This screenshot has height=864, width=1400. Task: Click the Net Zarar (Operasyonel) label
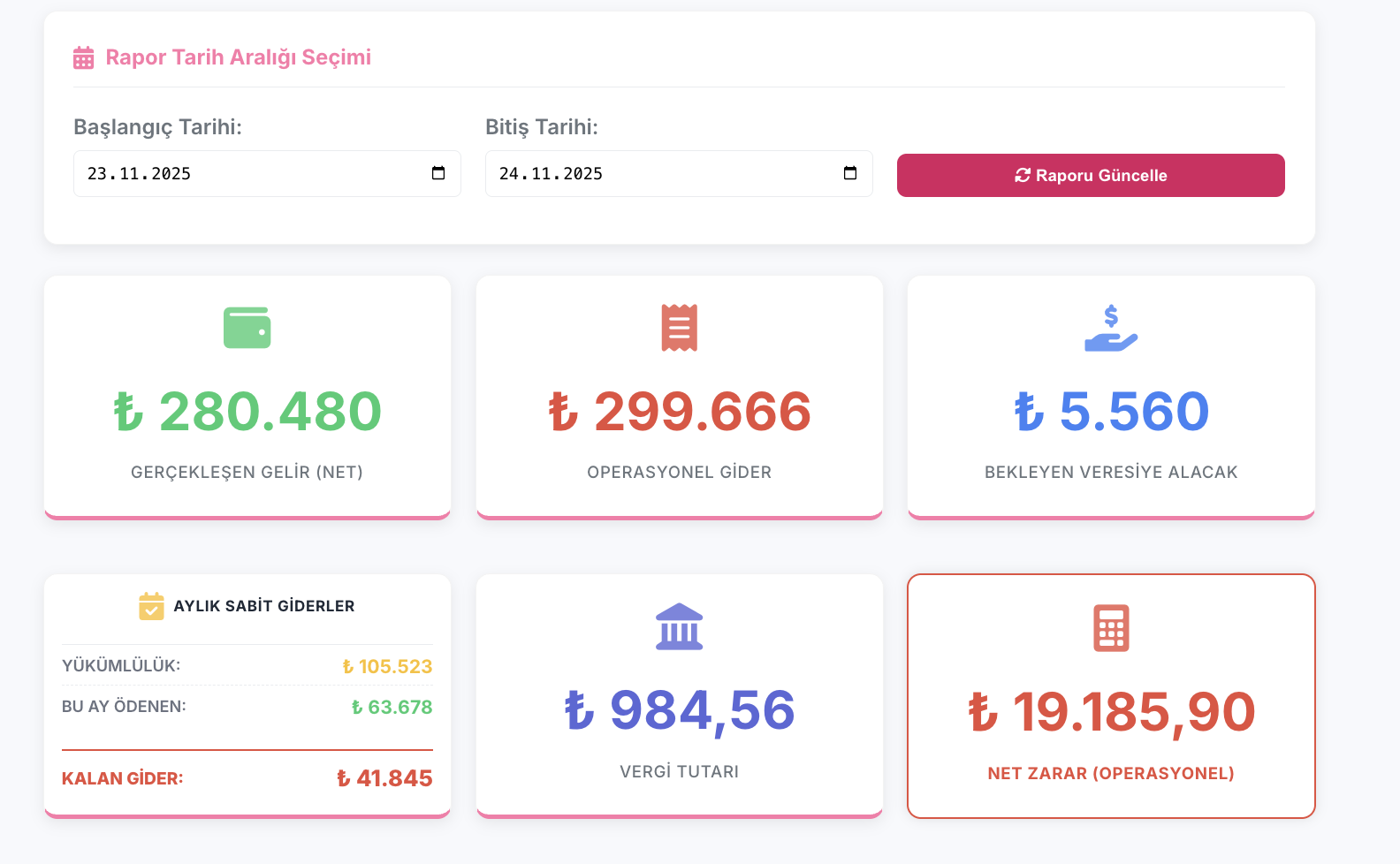point(1110,773)
